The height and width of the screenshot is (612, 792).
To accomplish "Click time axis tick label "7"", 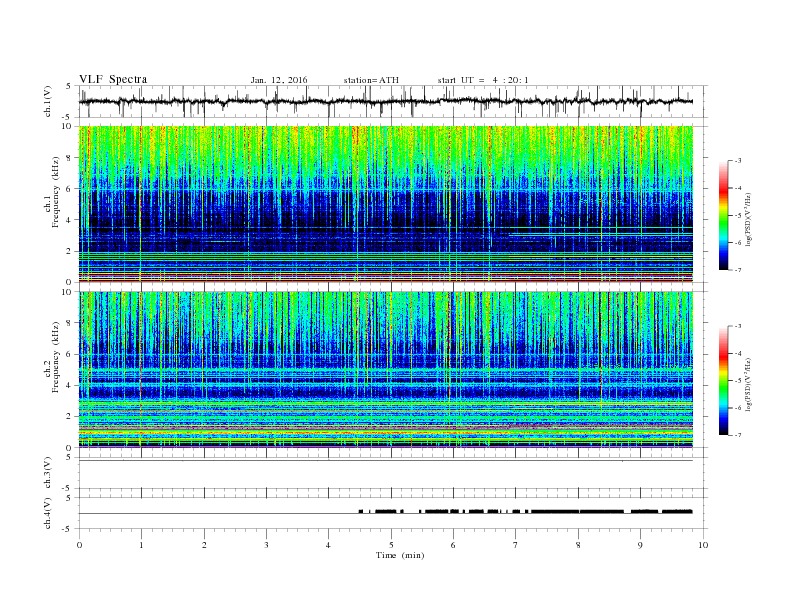I will coord(516,545).
